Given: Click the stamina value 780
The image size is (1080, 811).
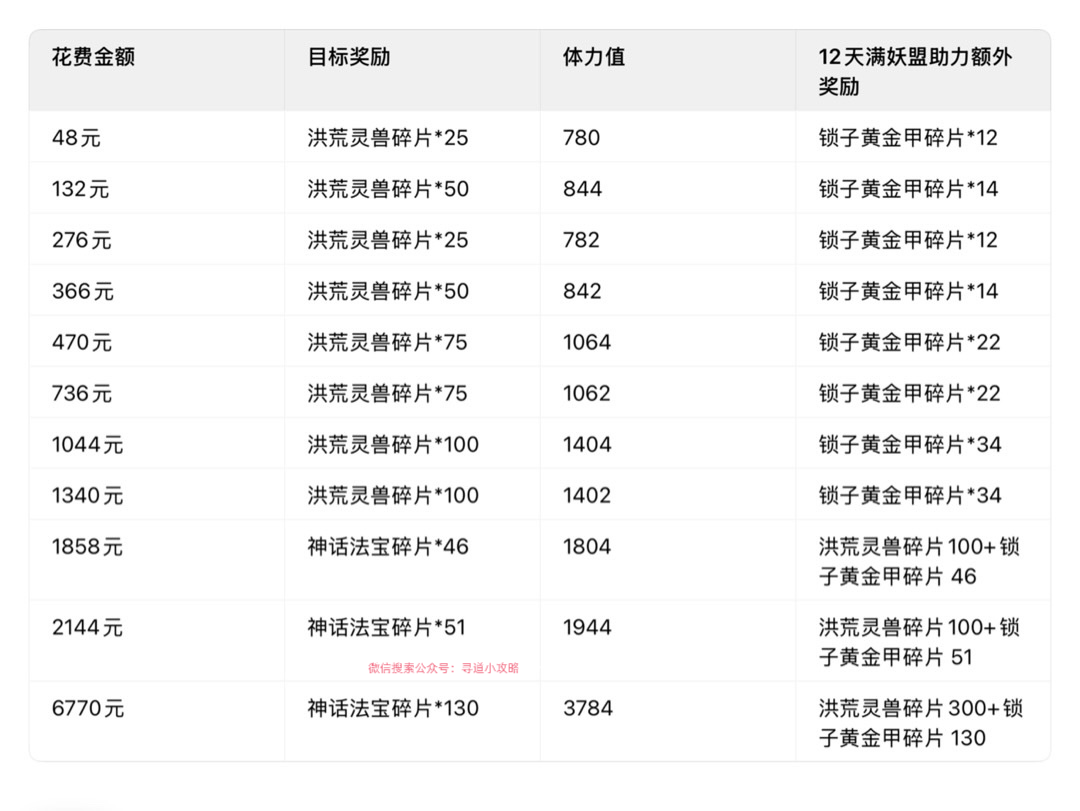Looking at the screenshot, I should point(582,138).
